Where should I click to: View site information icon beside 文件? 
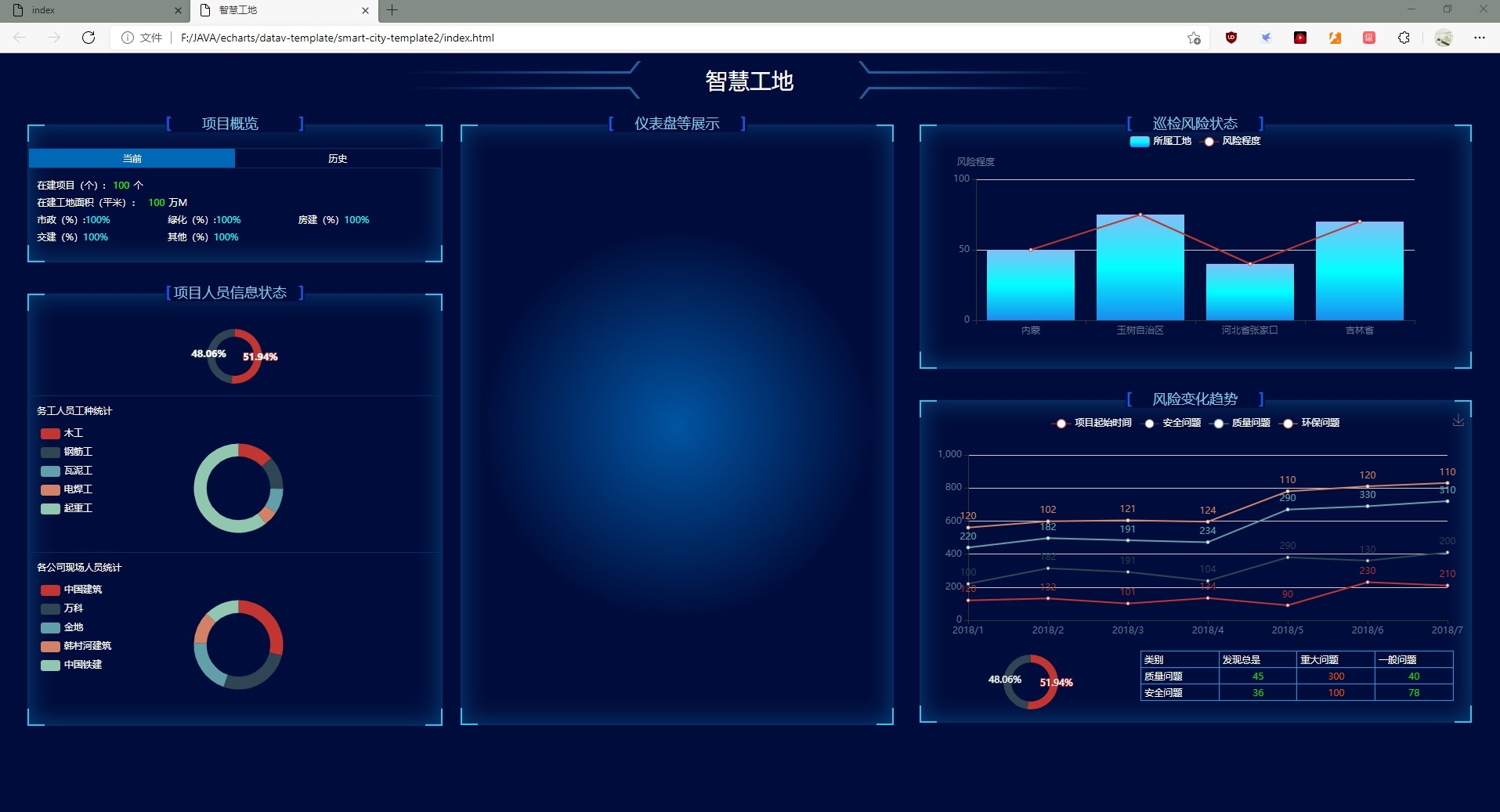click(127, 38)
